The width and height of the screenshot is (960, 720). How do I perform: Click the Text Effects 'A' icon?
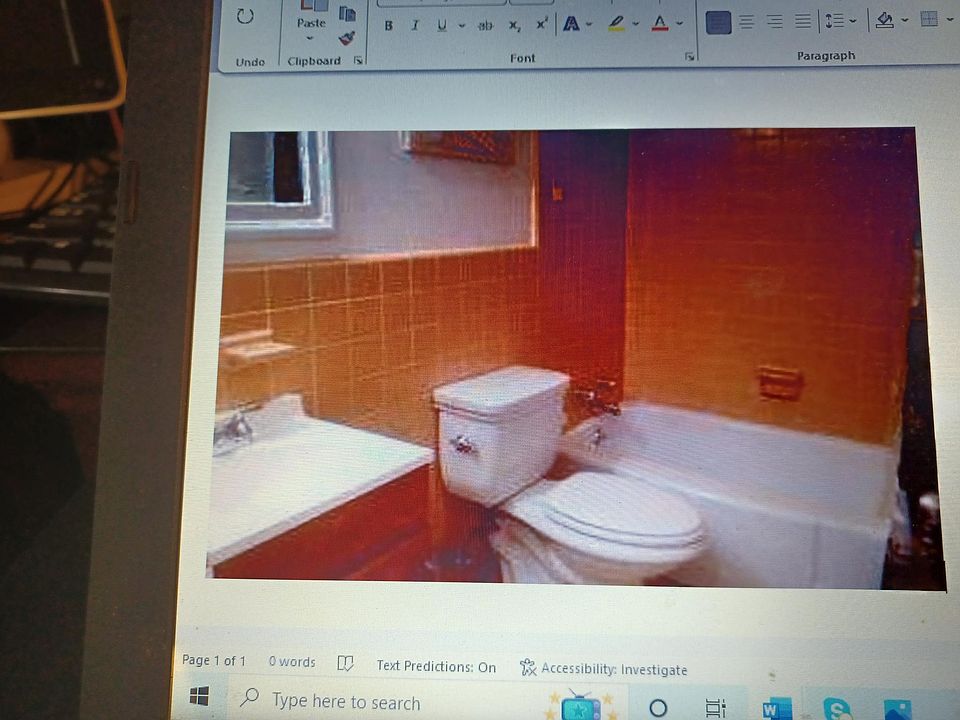pos(571,23)
